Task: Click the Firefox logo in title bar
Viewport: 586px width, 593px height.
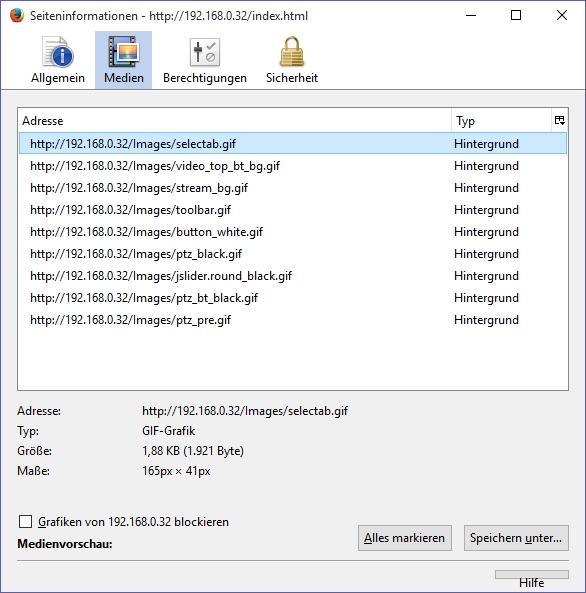Action: tap(17, 16)
